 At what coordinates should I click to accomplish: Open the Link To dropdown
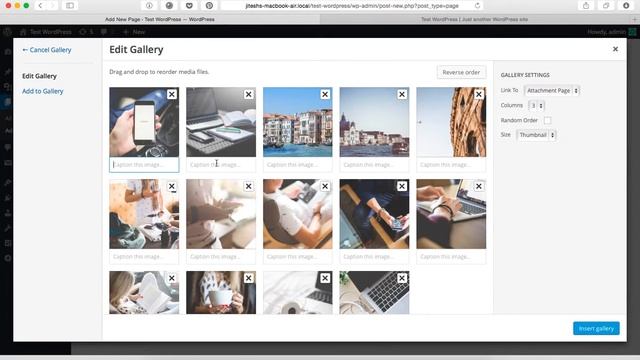[x=552, y=91]
